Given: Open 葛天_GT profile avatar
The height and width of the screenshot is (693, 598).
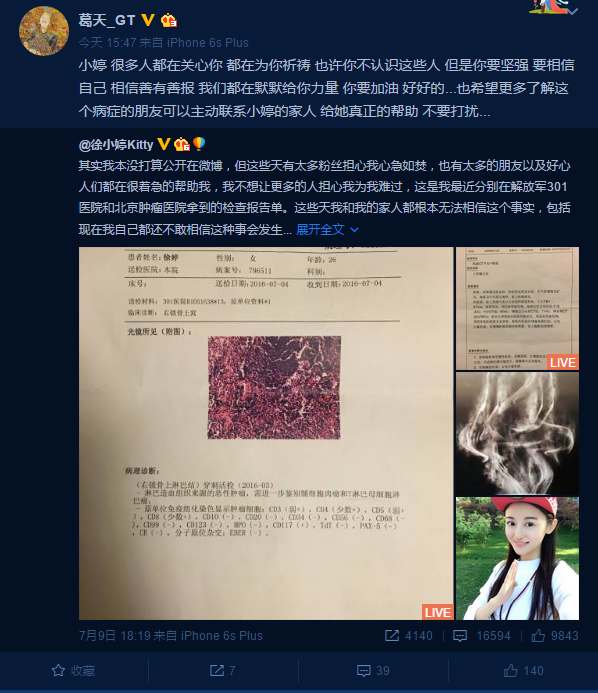Looking at the screenshot, I should (44, 31).
